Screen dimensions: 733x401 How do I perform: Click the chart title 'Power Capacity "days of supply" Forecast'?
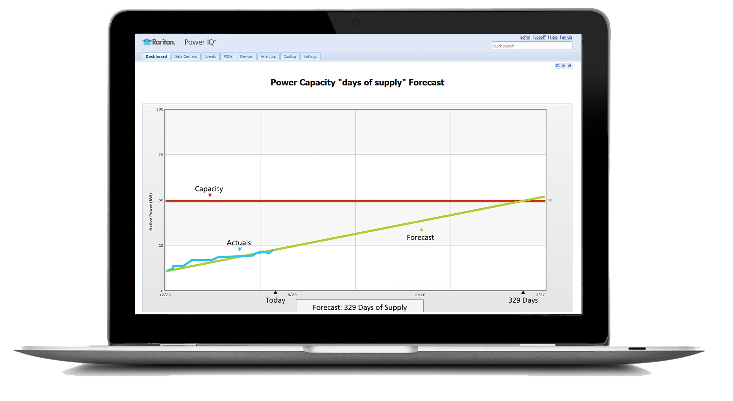[357, 82]
